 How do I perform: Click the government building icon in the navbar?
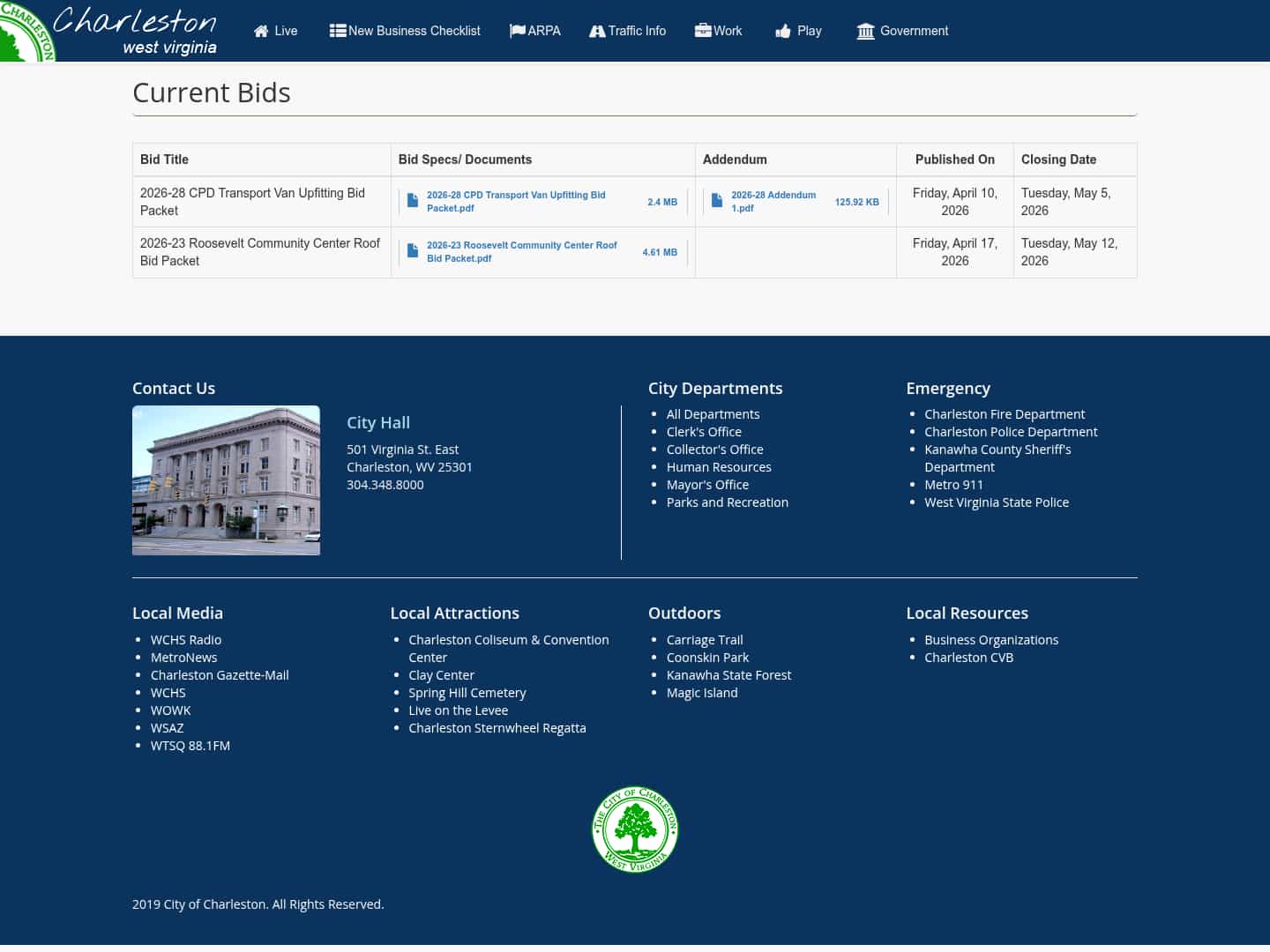pos(865,31)
